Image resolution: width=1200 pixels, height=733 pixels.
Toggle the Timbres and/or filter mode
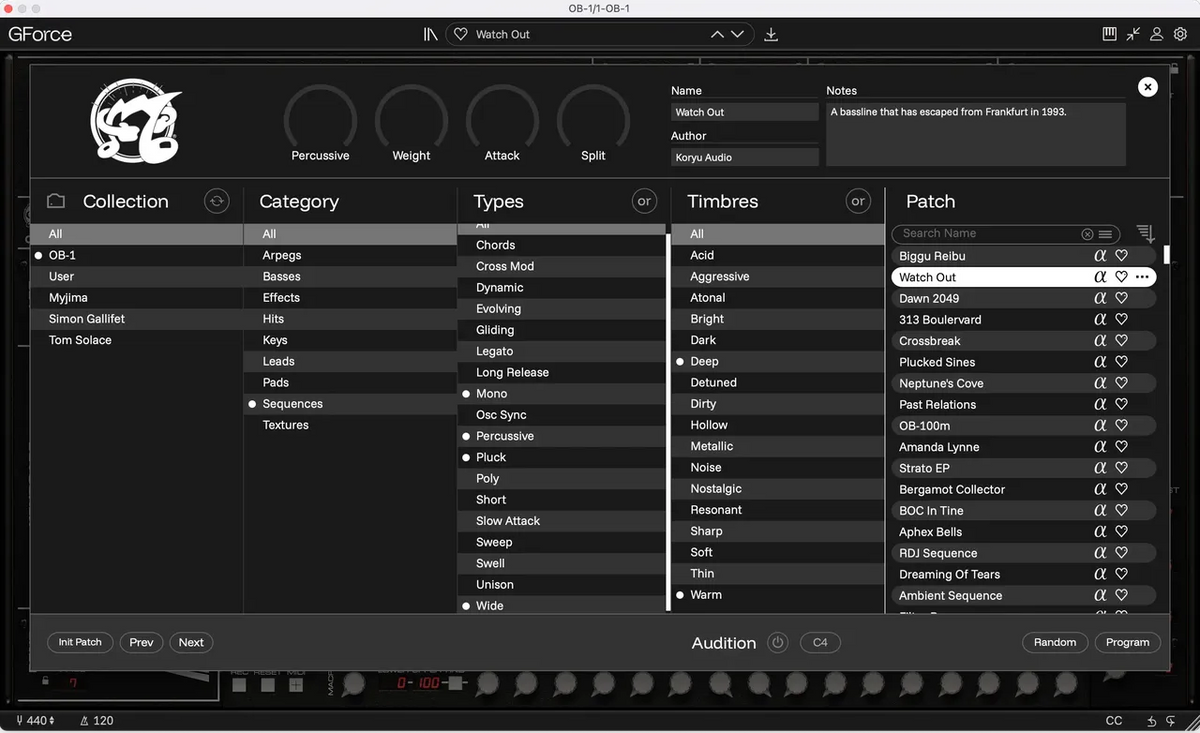pos(858,201)
